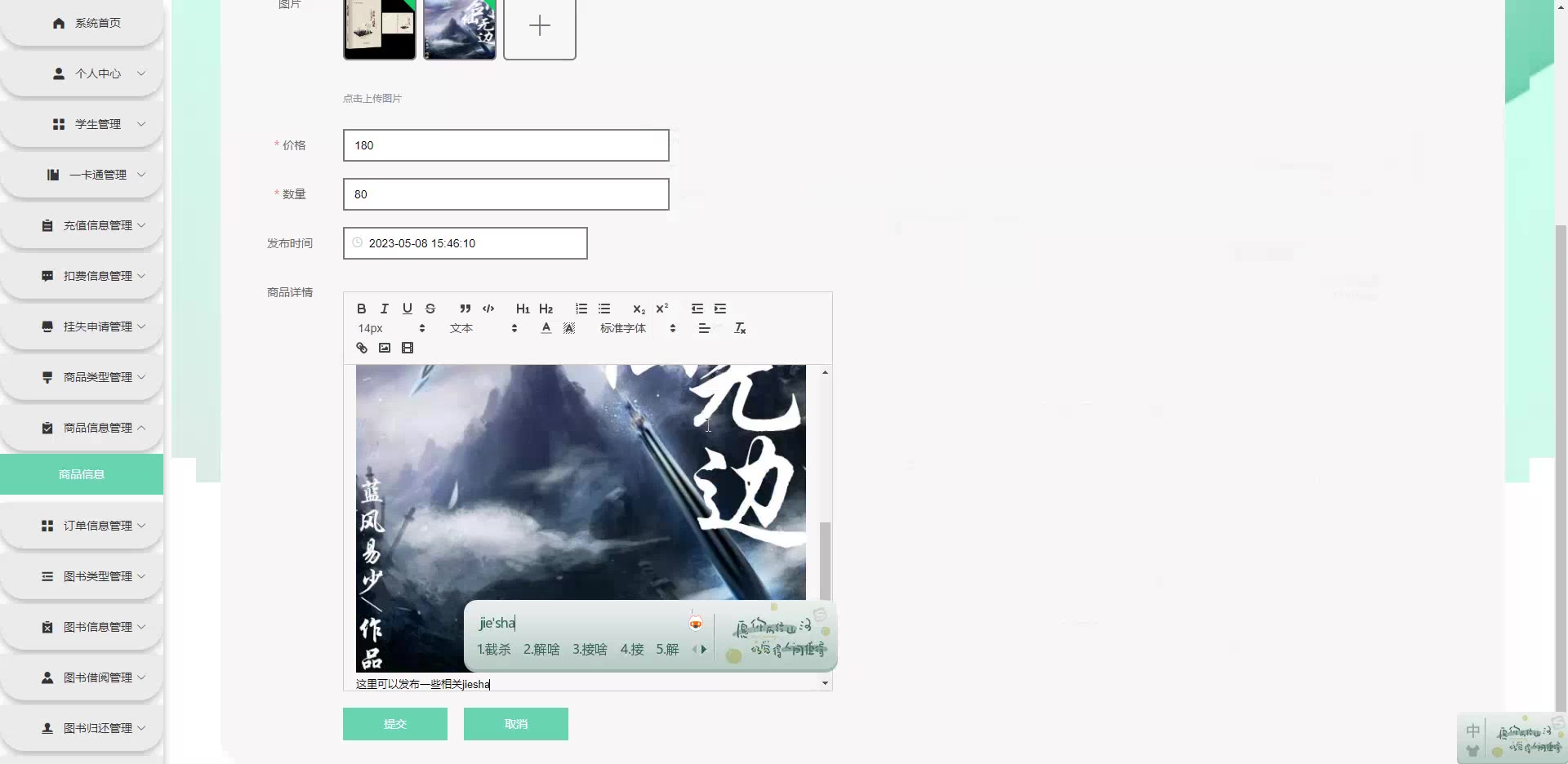Click the 提交 submit button
This screenshot has width=1568, height=764.
[x=395, y=724]
